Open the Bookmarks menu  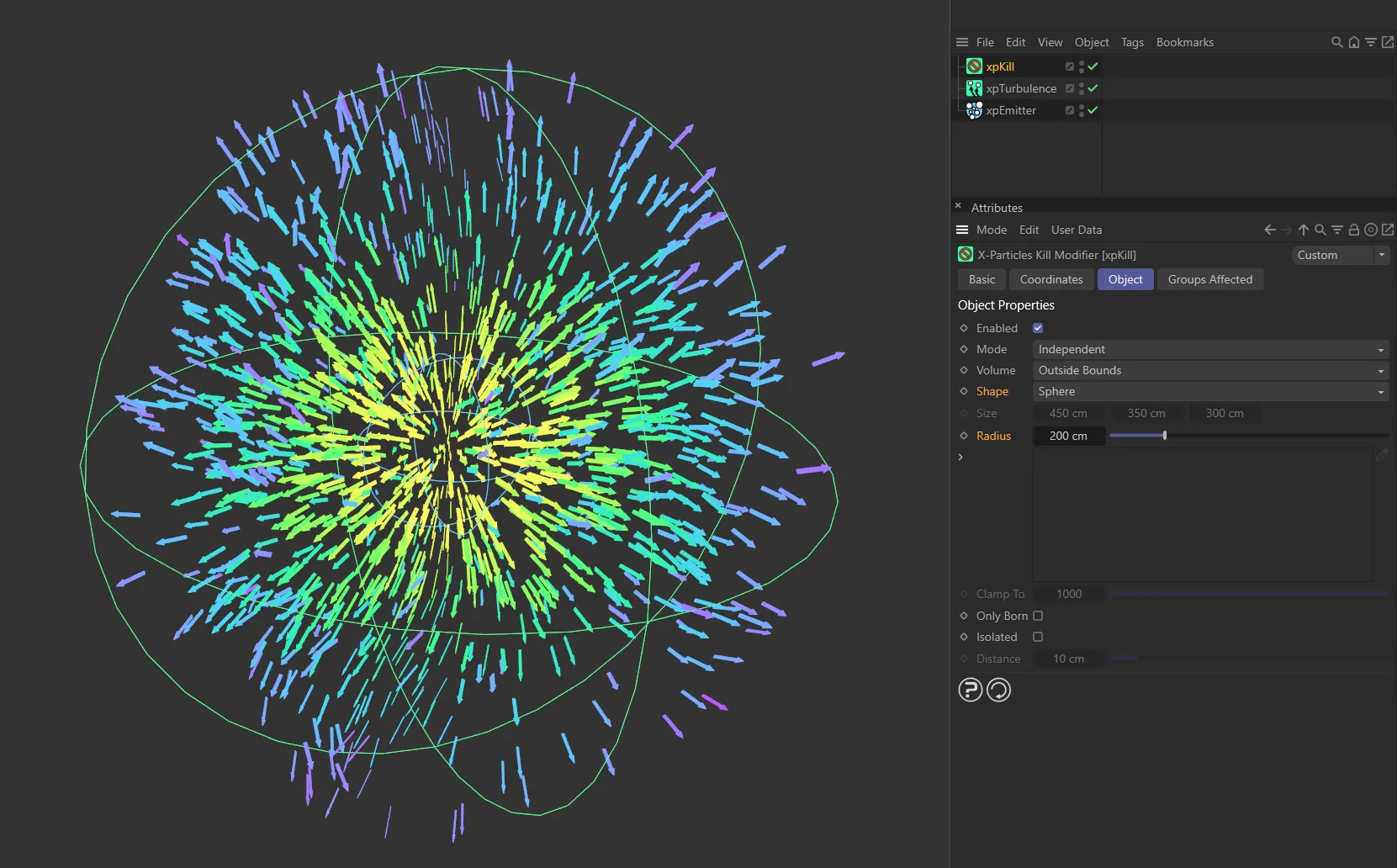(1184, 42)
